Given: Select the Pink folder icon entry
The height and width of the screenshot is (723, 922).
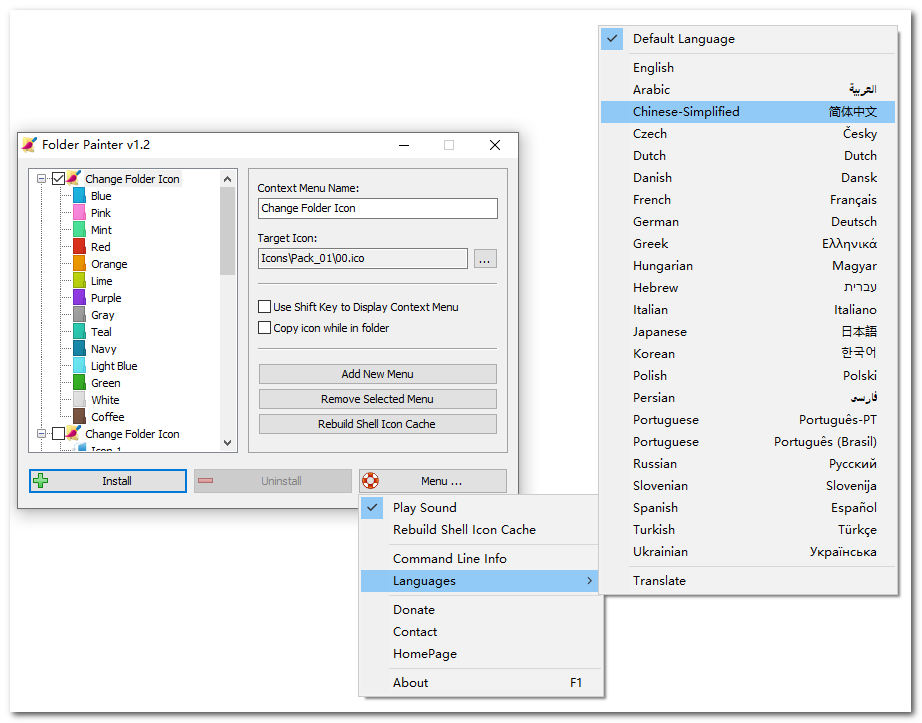Looking at the screenshot, I should pyautogui.click(x=80, y=213).
